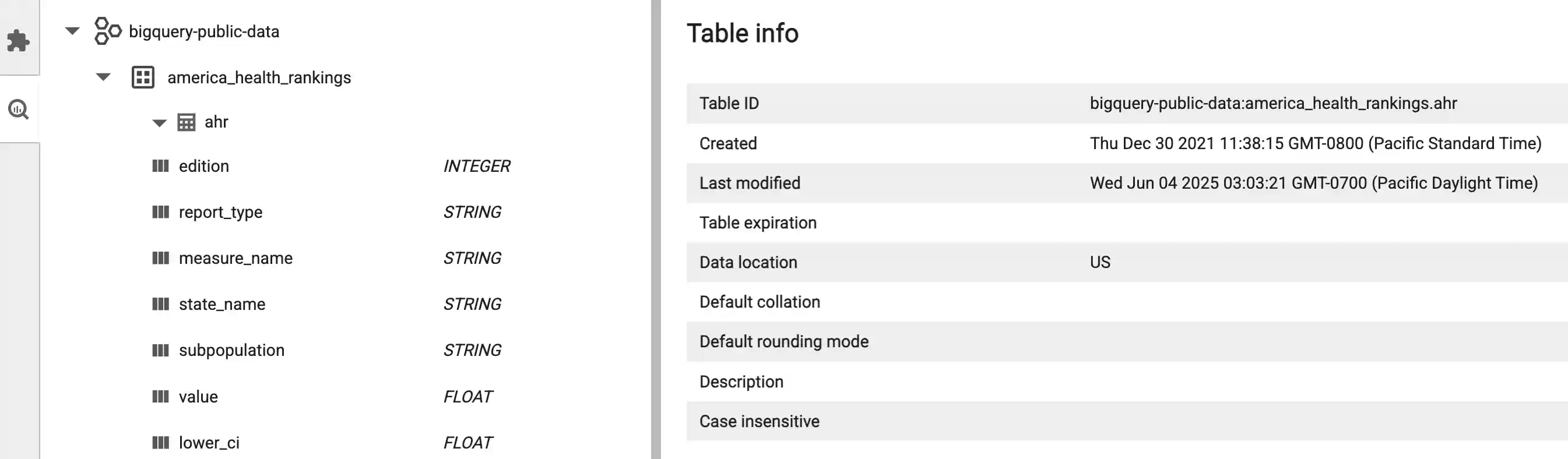Open the query search sidebar icon
This screenshot has width=1568, height=459.
18,110
